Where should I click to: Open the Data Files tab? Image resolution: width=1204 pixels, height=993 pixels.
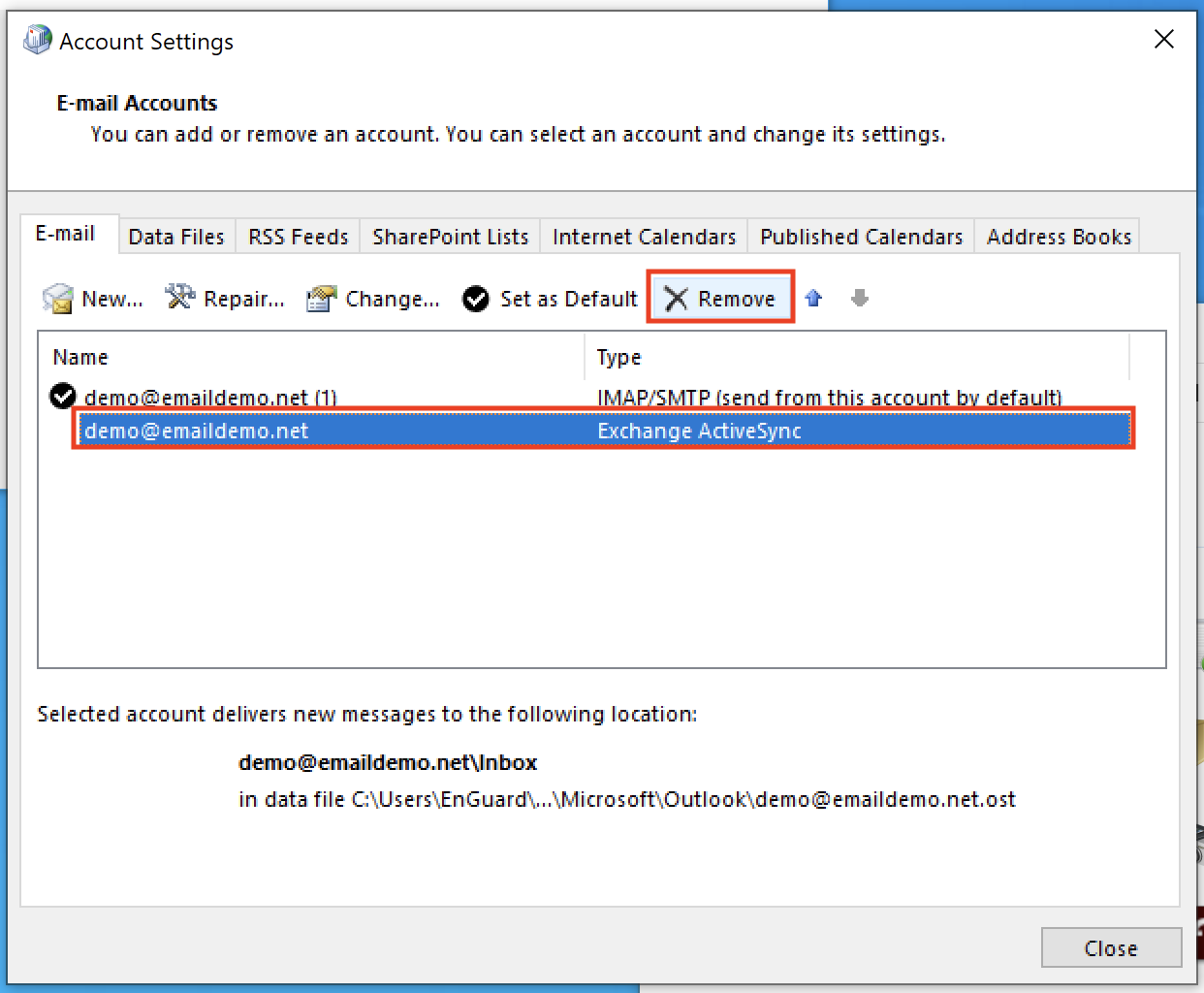click(176, 237)
